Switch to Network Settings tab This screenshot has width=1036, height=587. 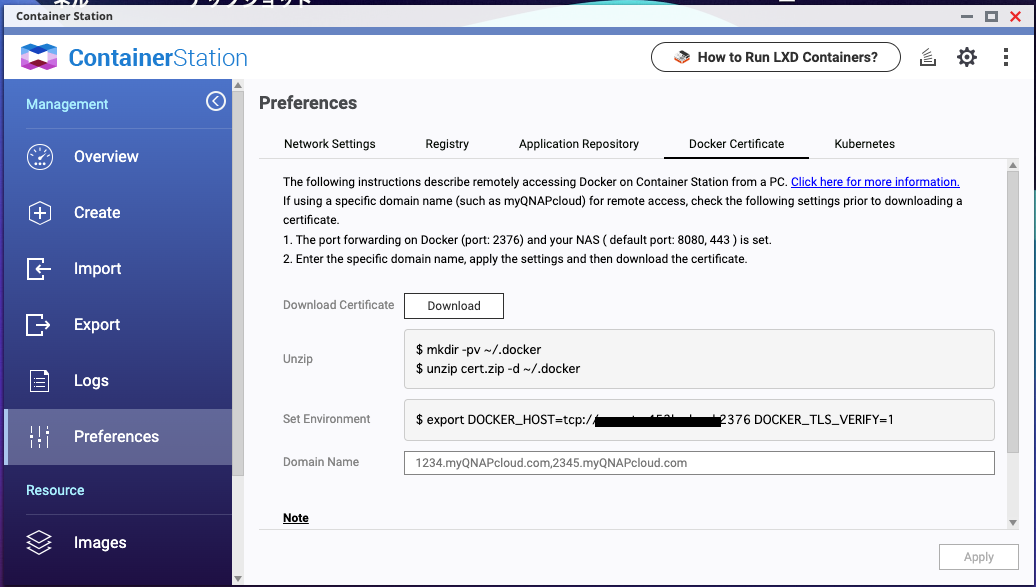click(330, 144)
